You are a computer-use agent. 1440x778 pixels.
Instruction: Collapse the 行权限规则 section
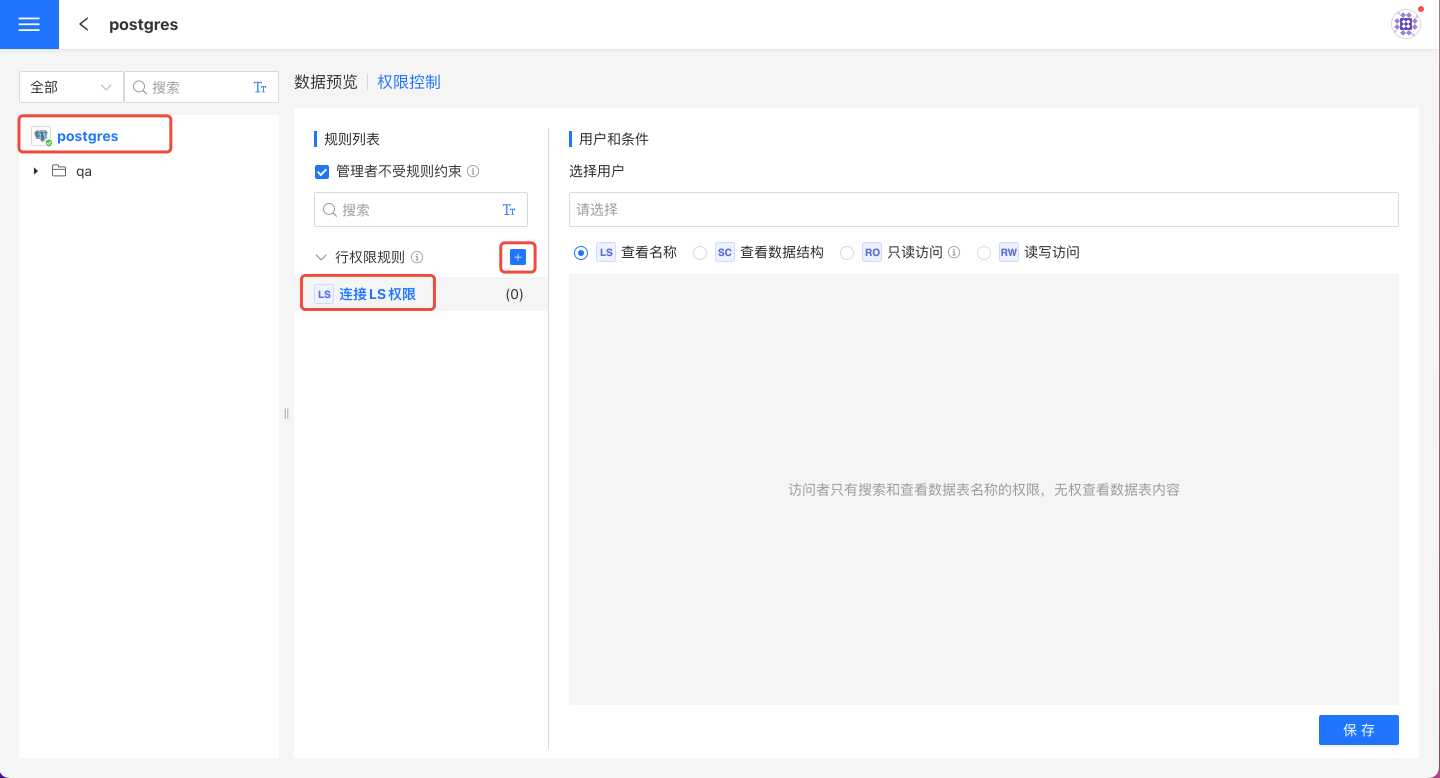coord(321,258)
